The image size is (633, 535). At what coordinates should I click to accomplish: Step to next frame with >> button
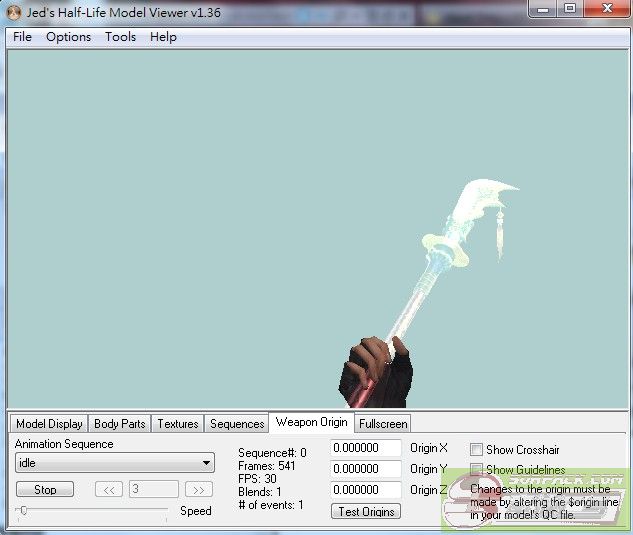coord(199,489)
